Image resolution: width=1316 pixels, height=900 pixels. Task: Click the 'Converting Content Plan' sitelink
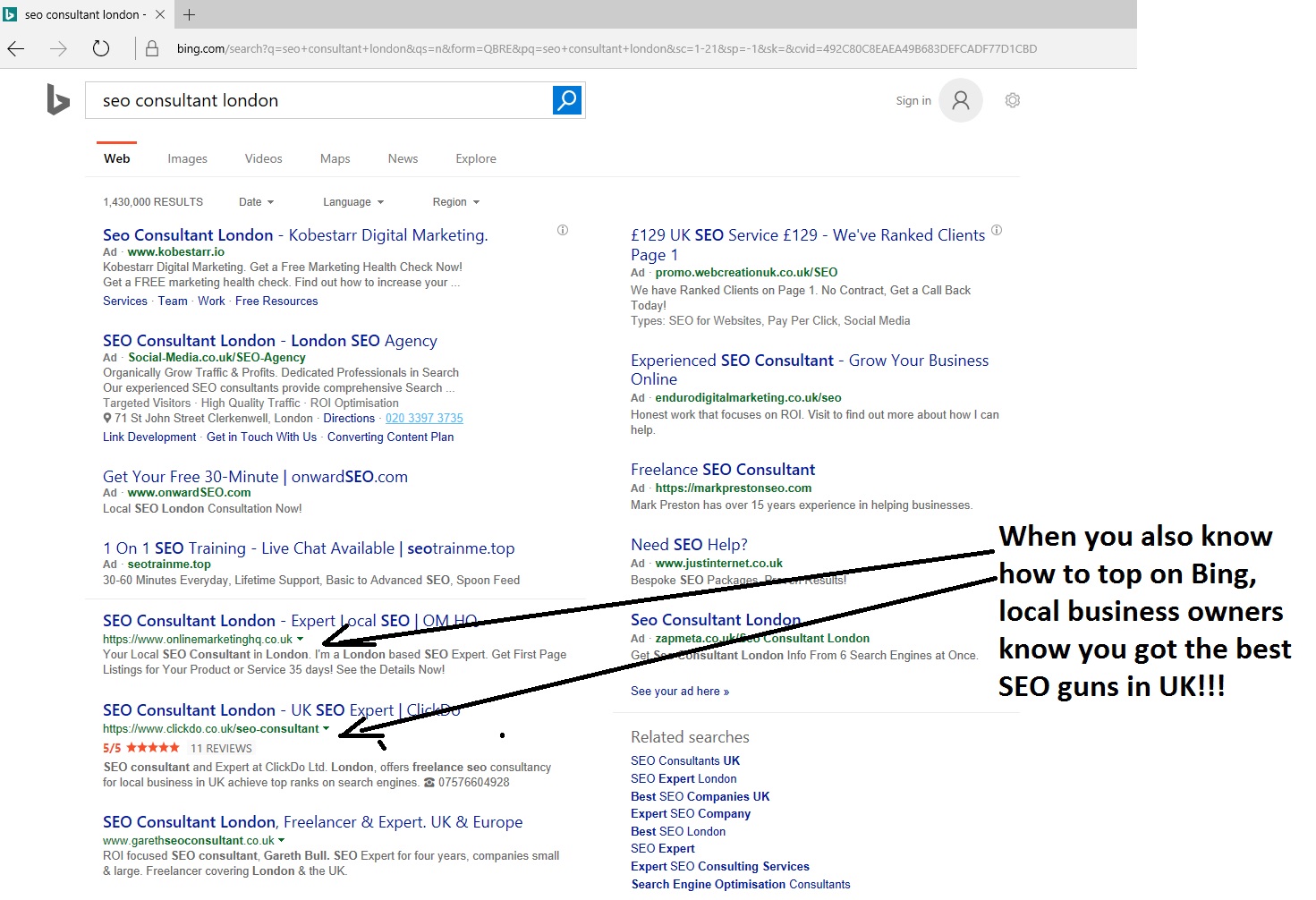[x=390, y=437]
